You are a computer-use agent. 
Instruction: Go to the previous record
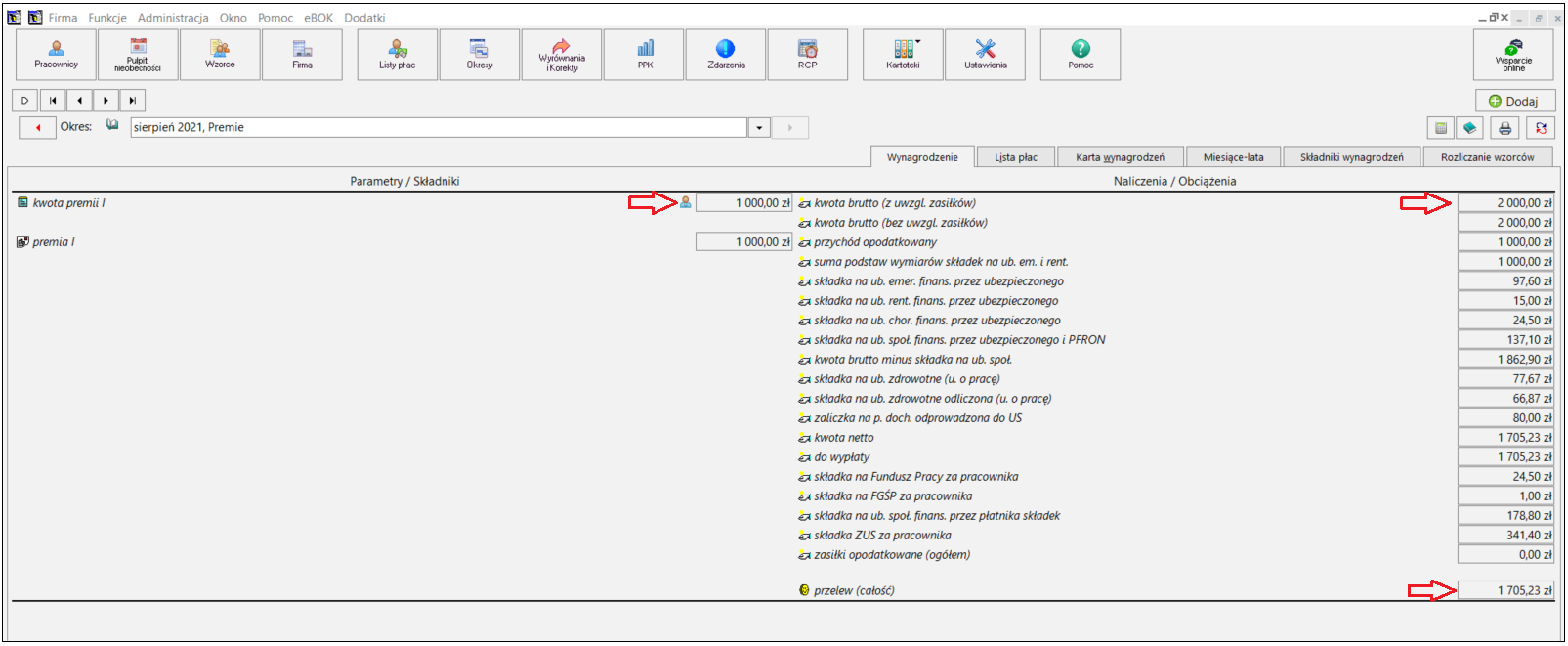[79, 100]
